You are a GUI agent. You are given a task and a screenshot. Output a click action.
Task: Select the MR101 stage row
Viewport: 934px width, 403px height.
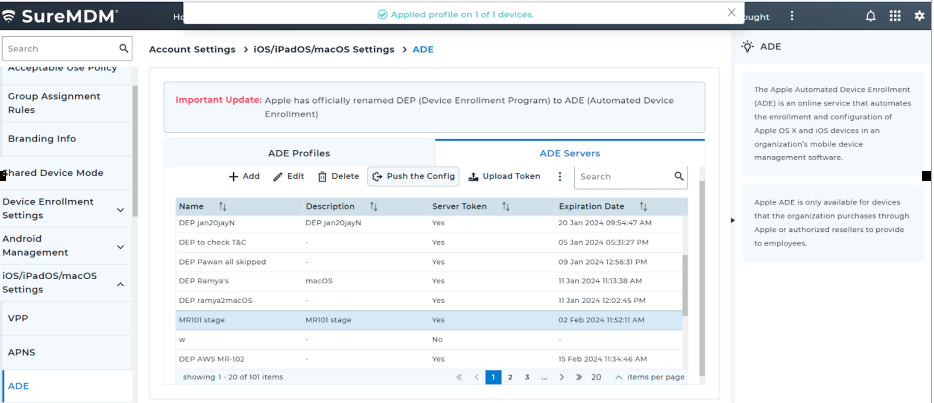tap(429, 320)
